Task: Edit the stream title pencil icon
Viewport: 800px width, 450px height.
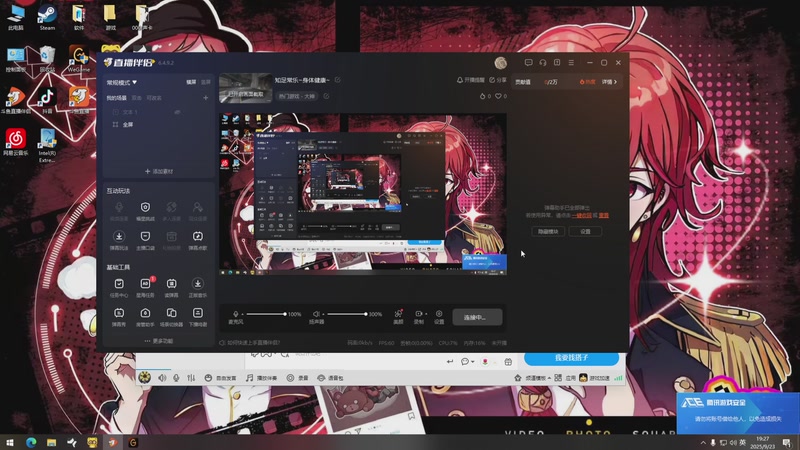Action: 337,80
